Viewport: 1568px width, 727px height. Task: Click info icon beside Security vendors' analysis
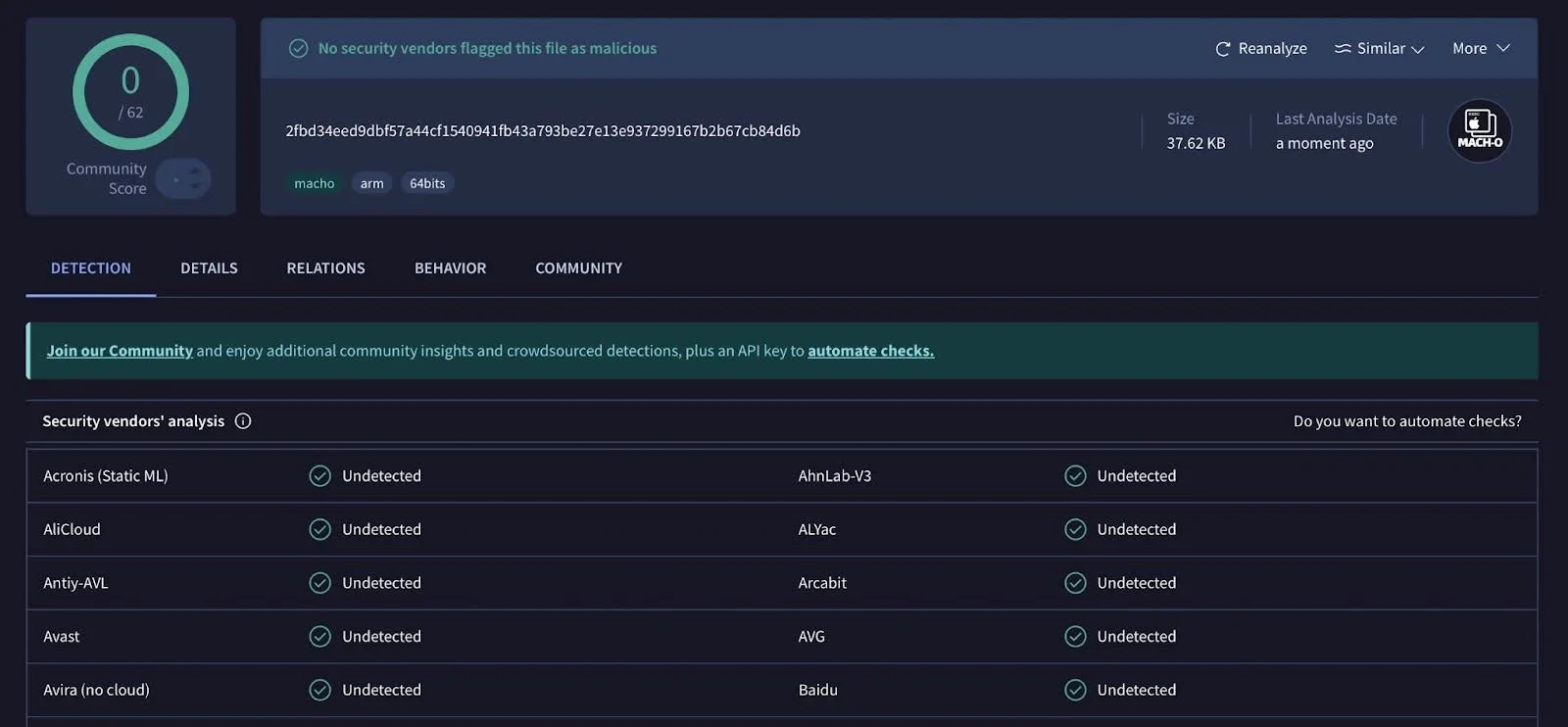tap(243, 420)
